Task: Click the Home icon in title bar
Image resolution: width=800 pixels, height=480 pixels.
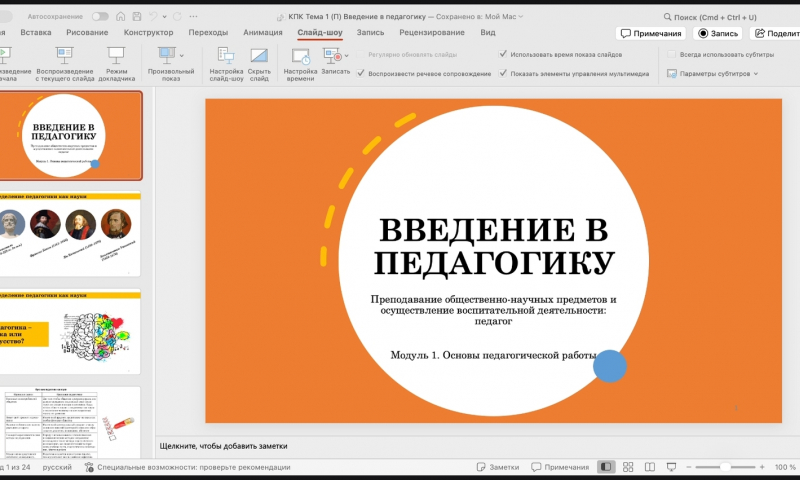Action: point(121,16)
